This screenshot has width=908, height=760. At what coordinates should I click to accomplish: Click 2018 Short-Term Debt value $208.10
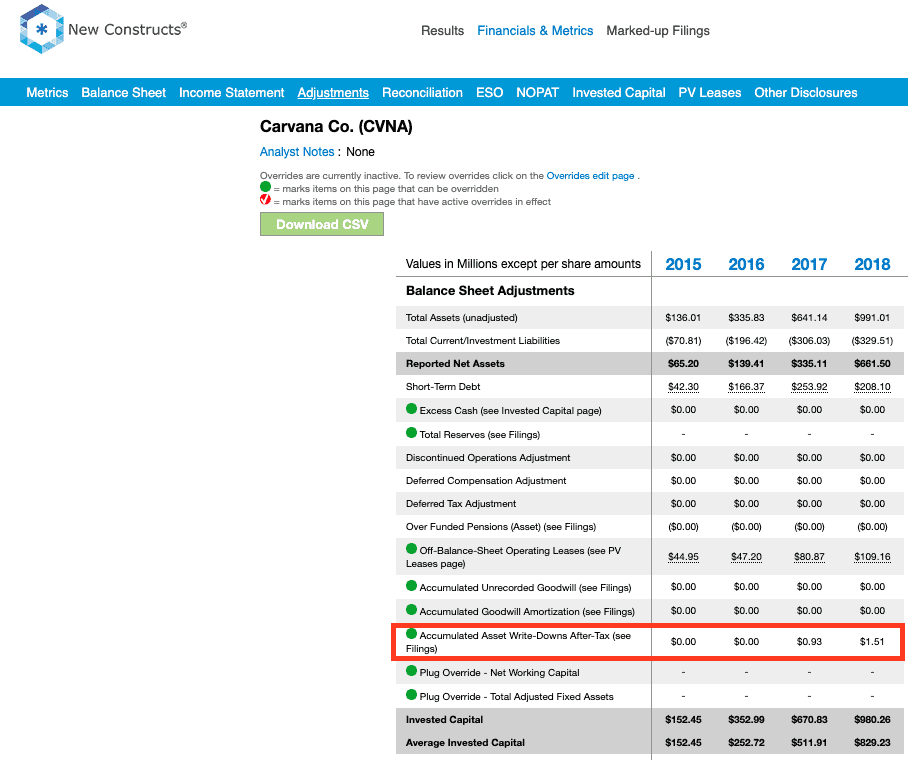tap(872, 387)
